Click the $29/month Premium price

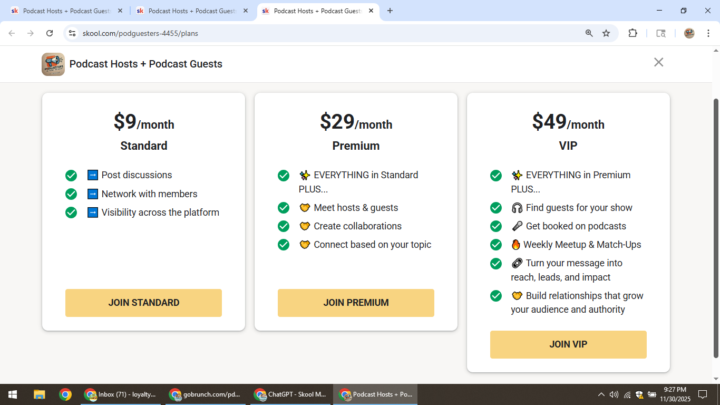[356, 122]
